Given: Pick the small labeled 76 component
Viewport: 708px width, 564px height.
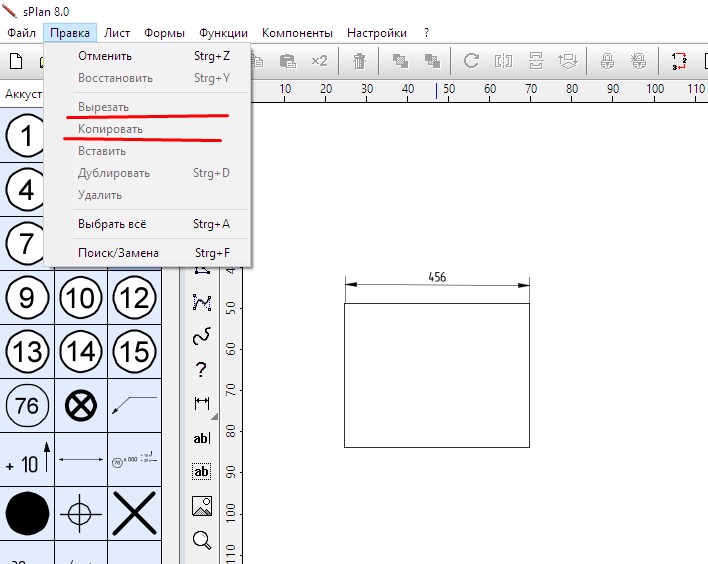Looking at the screenshot, I should click(x=135, y=460).
